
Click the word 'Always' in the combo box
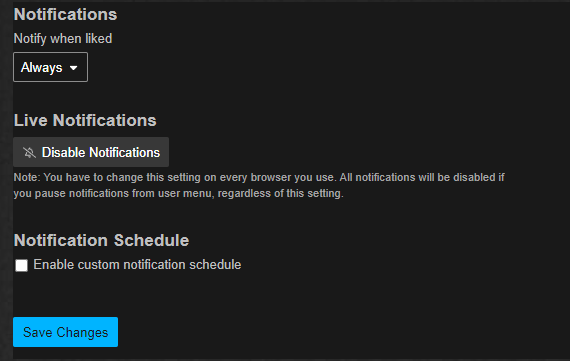(x=41, y=68)
